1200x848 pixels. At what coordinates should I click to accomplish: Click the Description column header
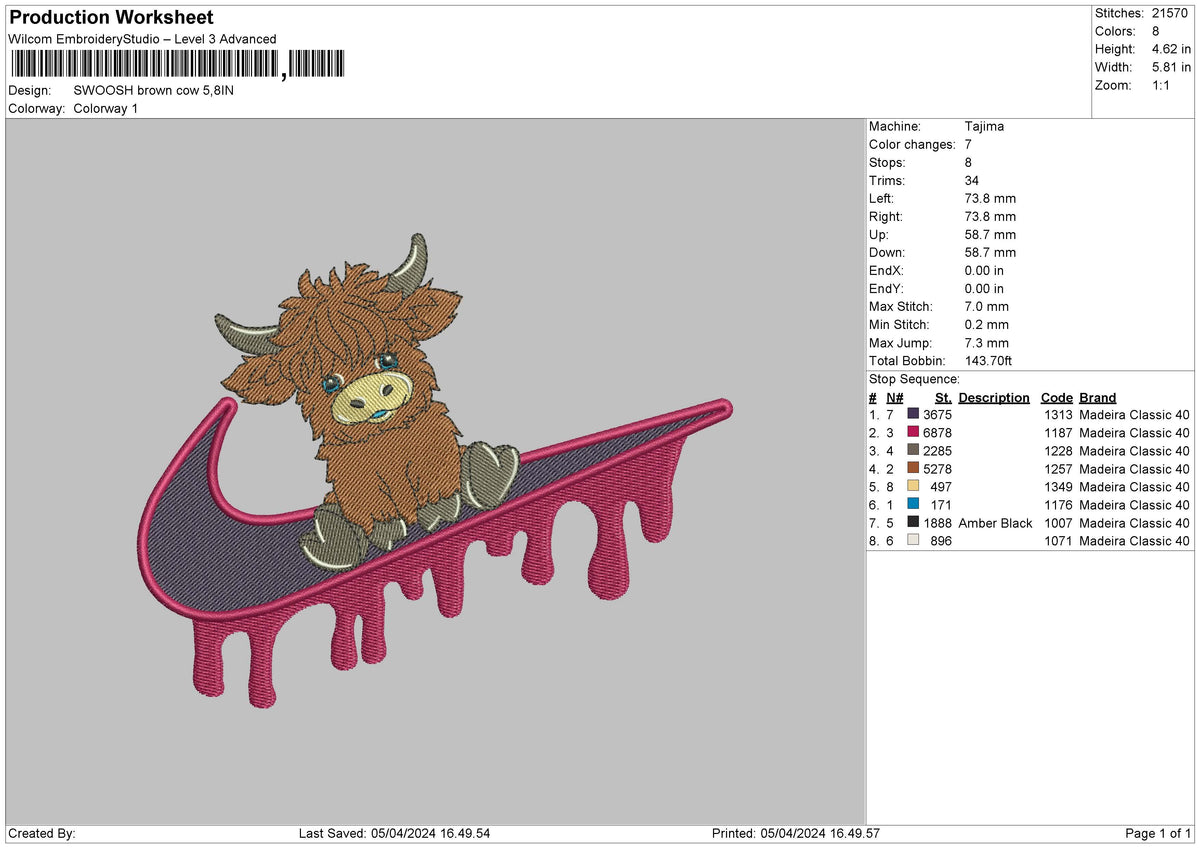994,398
